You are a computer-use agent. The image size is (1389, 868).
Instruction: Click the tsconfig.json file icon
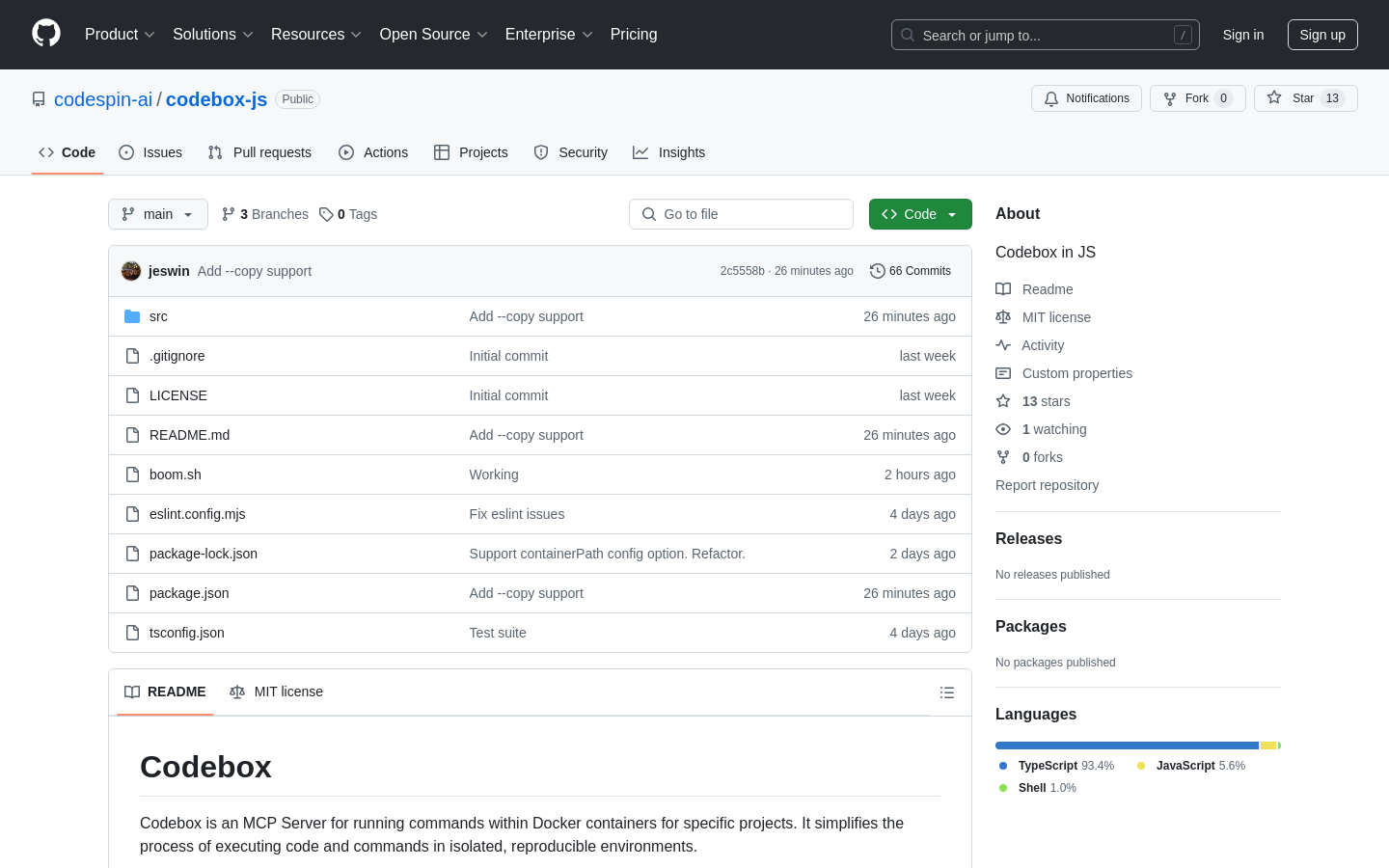click(132, 633)
